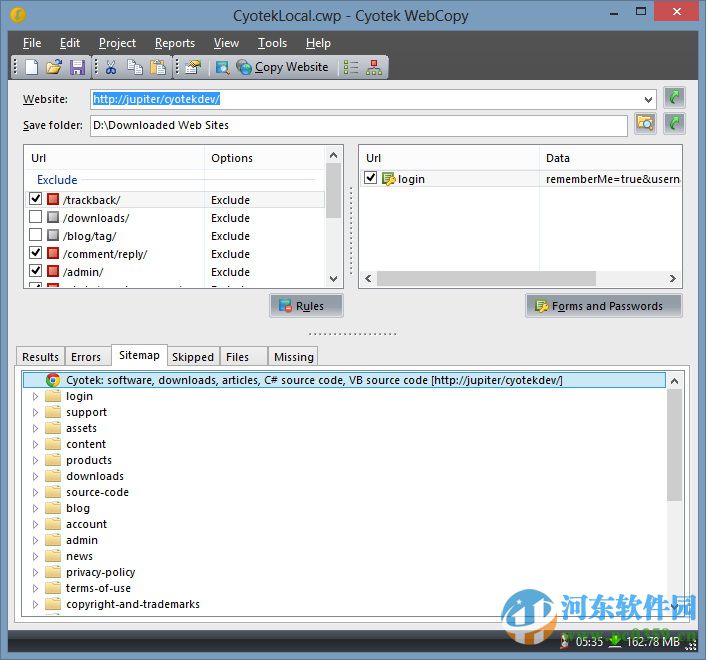Click the Save floppy disk icon
Screen dimensions: 706x660
tap(76, 67)
